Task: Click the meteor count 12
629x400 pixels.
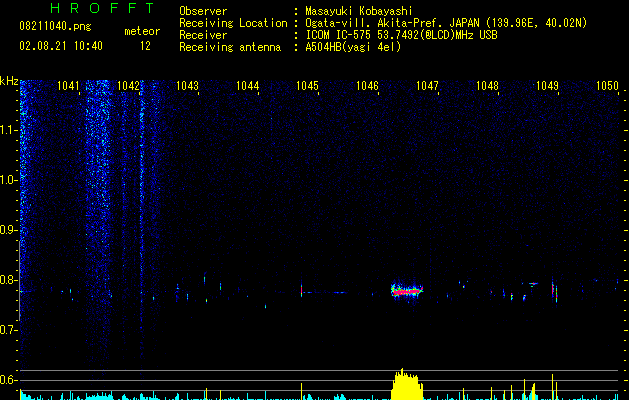Action: (x=145, y=46)
